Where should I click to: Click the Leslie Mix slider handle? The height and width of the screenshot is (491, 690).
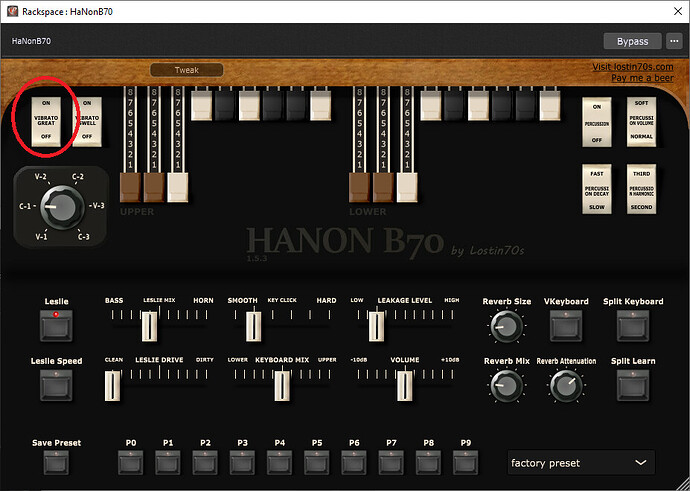pyautogui.click(x=150, y=326)
